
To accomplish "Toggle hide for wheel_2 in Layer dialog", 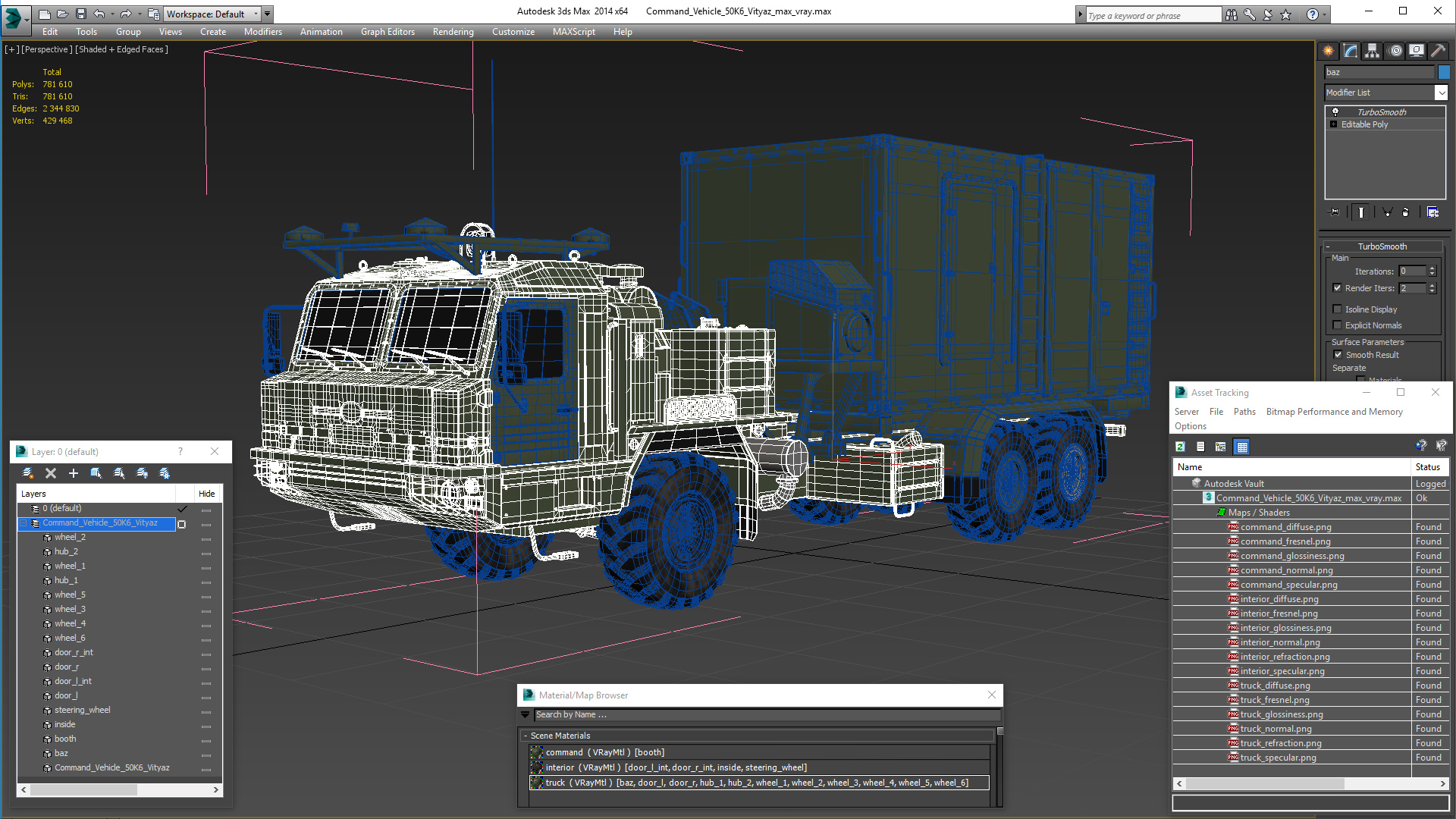I will pyautogui.click(x=206, y=538).
